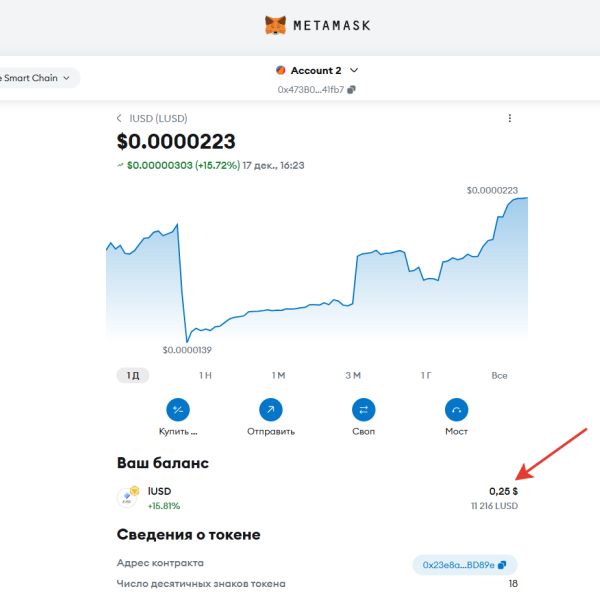Open the three-dot token options menu
600x600 pixels.
coord(509,118)
